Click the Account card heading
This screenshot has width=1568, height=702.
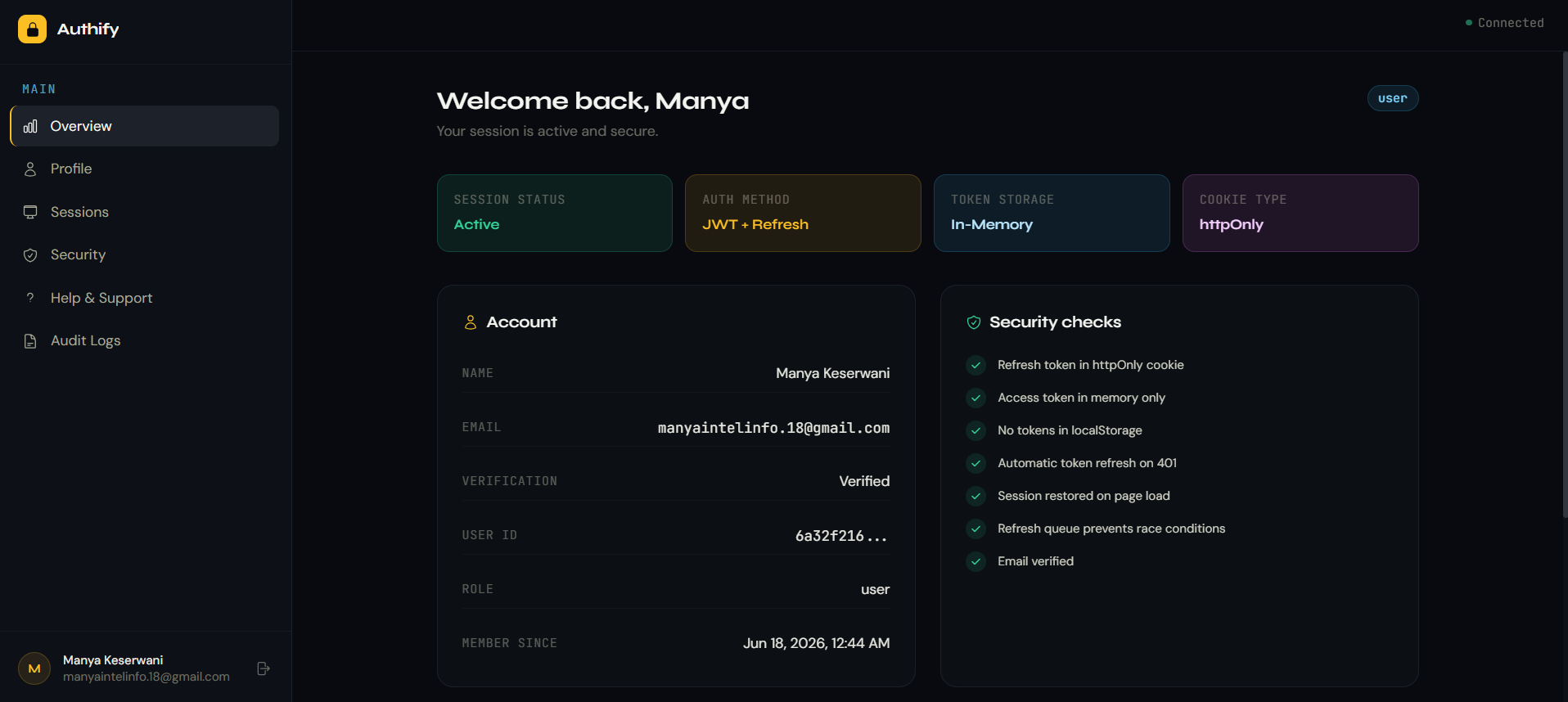(521, 322)
